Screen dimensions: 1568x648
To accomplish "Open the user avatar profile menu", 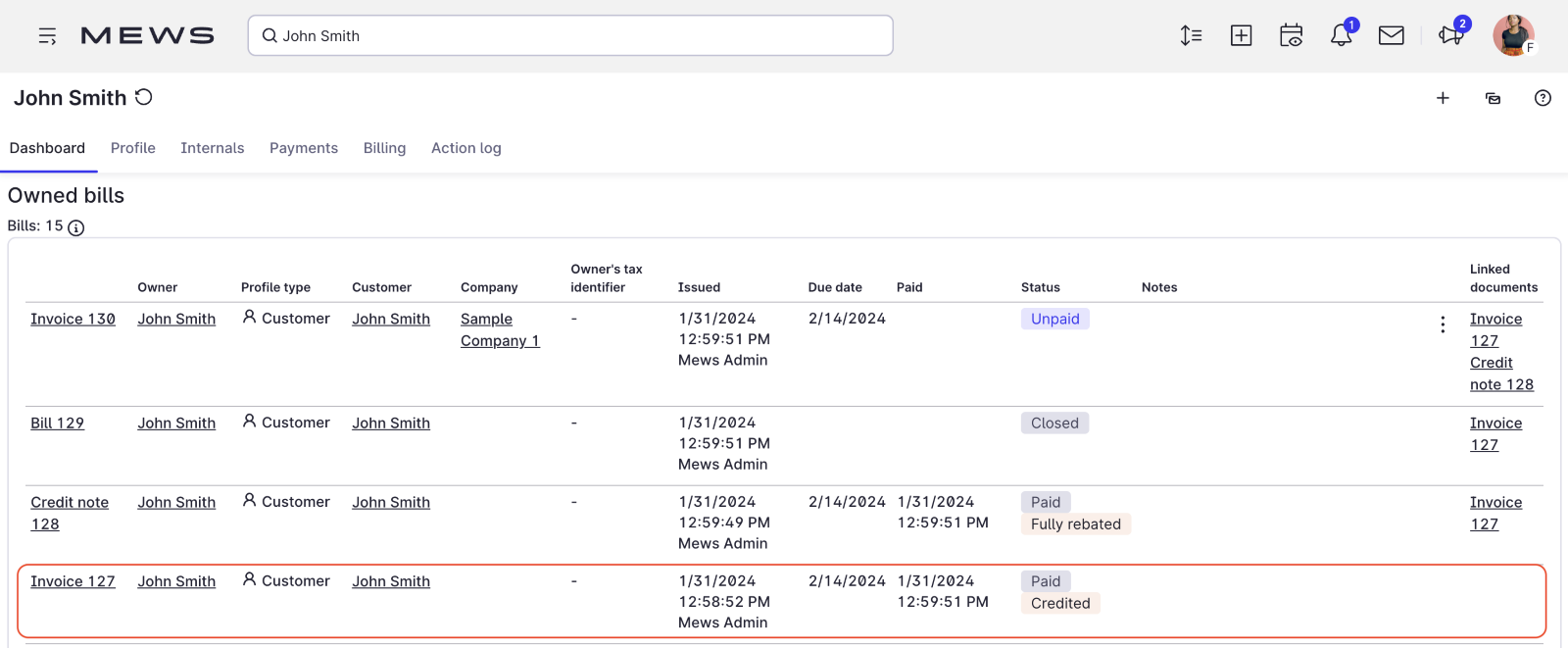I will pos(1513,35).
